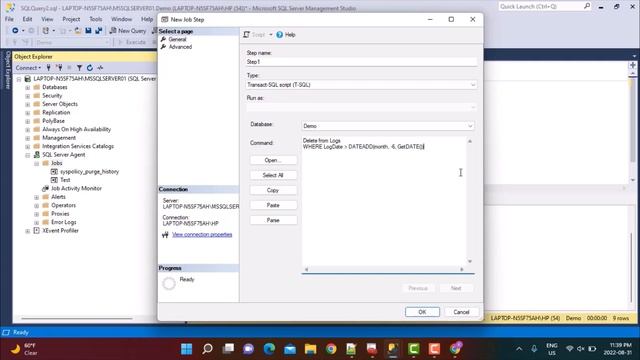Click the disconnect icon in Object Explorer toolbar
640x360 pixels.
pos(59,68)
